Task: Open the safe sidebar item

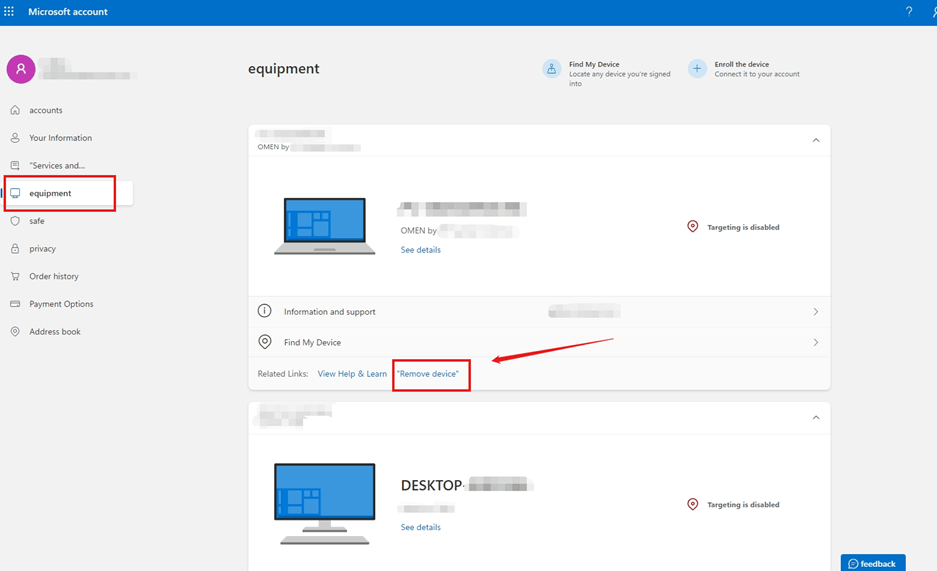Action: tap(36, 221)
